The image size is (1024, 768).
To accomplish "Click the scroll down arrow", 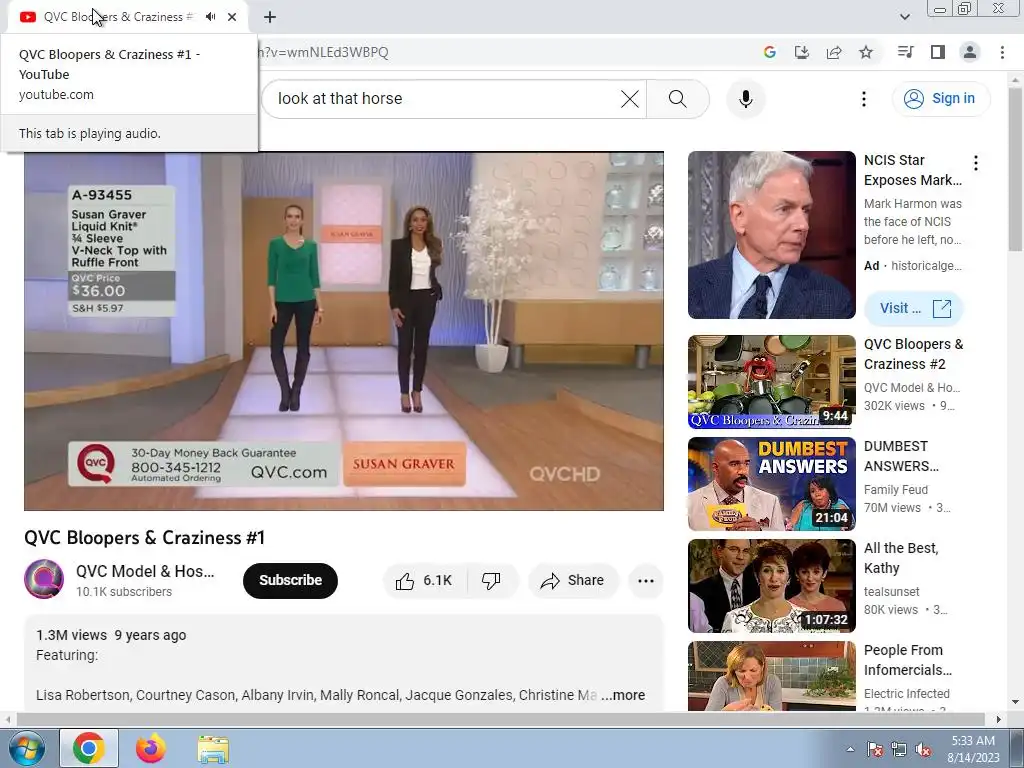I will point(1016,703).
